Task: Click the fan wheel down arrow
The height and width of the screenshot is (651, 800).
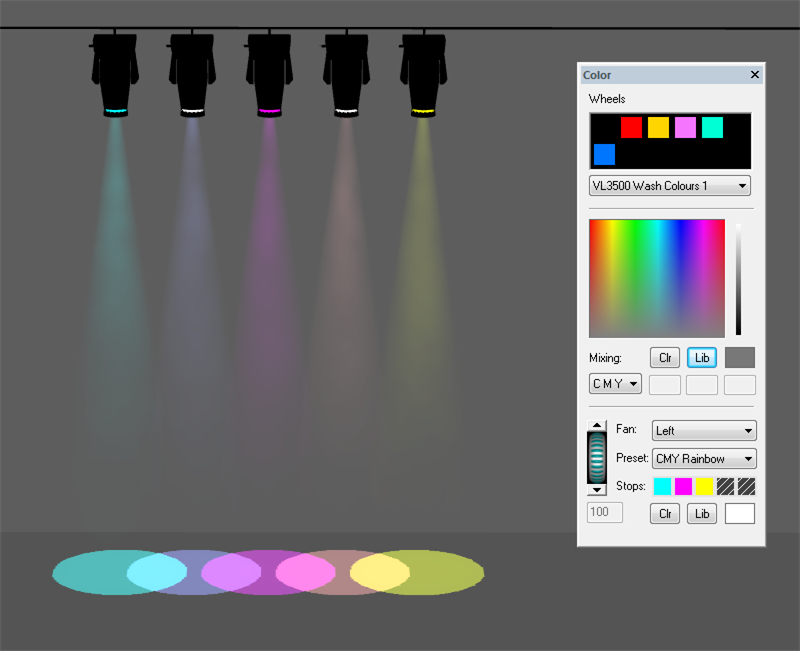Action: pos(598,489)
